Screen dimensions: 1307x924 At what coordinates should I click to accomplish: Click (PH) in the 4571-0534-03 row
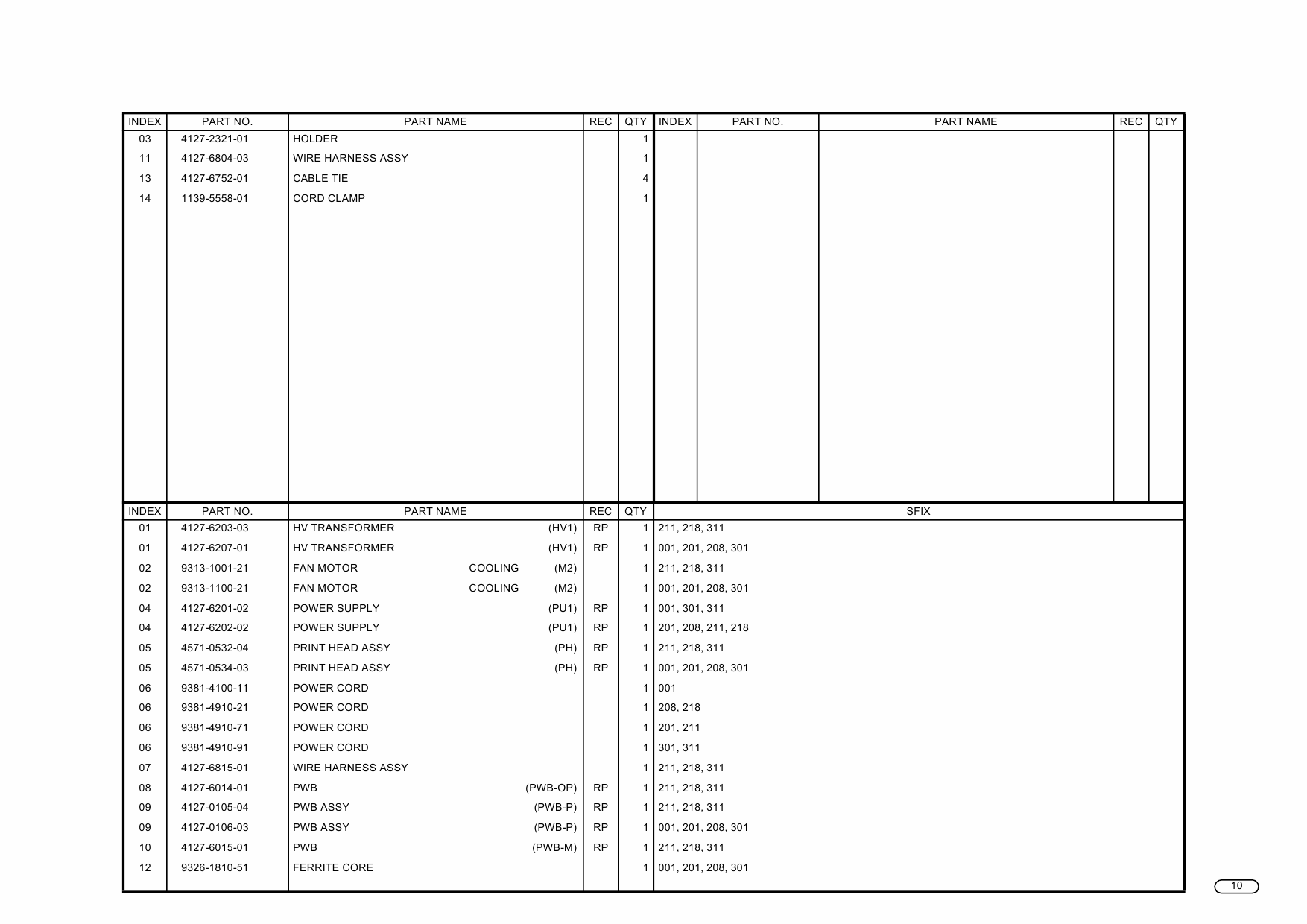(566, 668)
